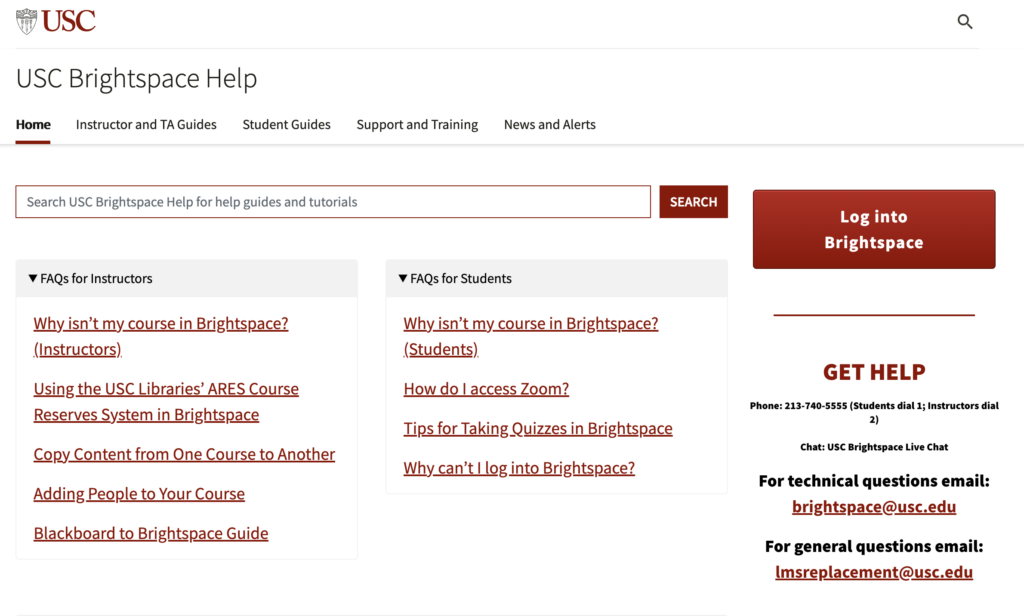Screen dimensions: 1024x616
Task: Click the Log into Brightspace button
Action: click(873, 229)
